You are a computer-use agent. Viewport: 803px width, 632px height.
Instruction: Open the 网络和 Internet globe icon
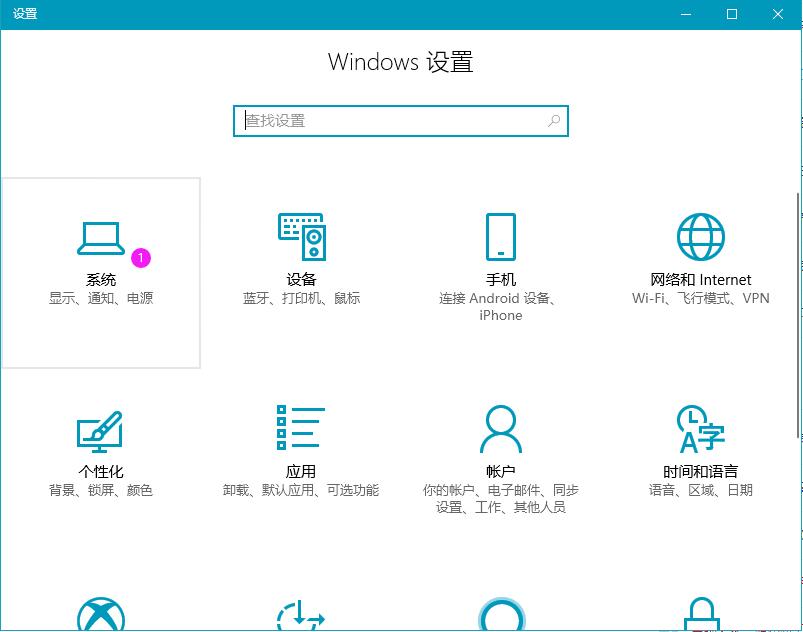pos(701,237)
